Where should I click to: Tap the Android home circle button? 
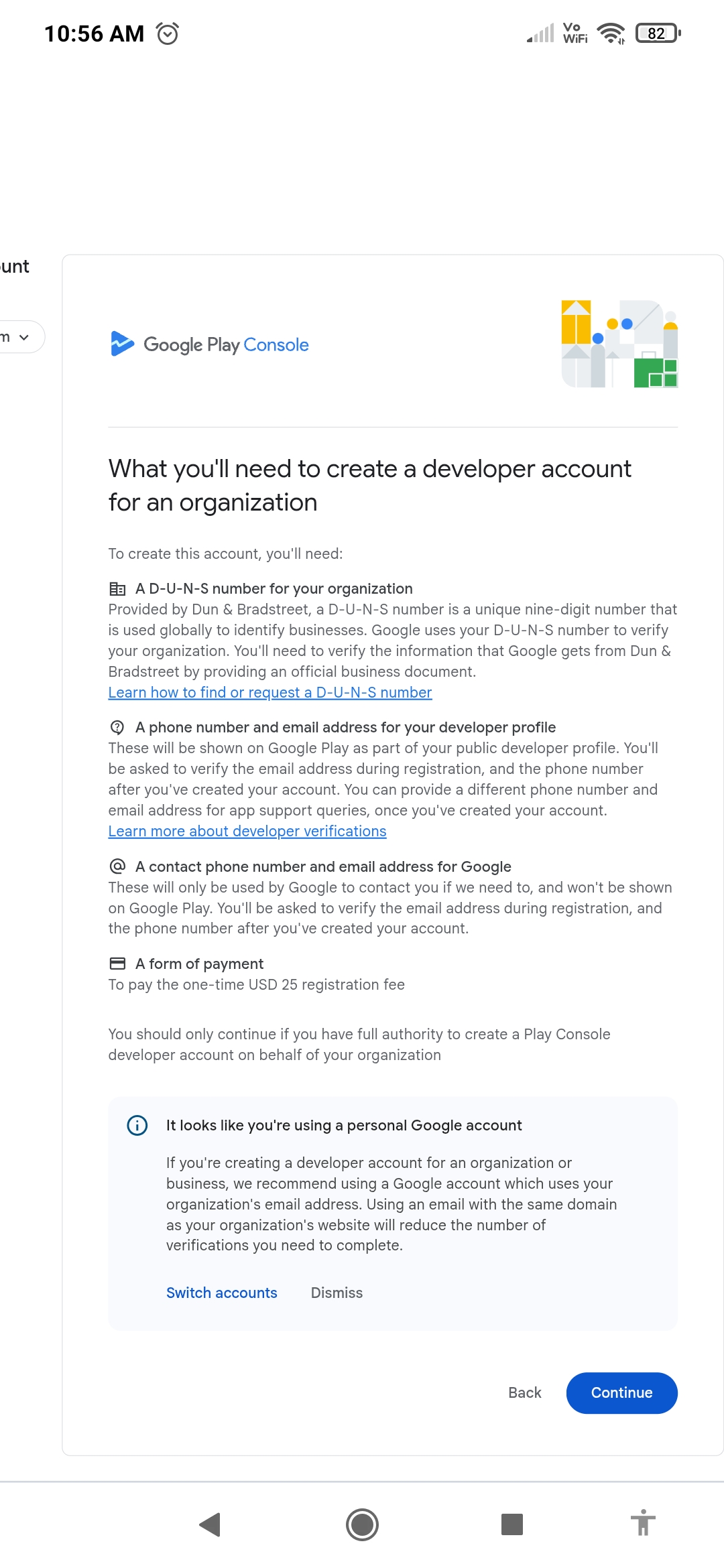[x=362, y=1524]
